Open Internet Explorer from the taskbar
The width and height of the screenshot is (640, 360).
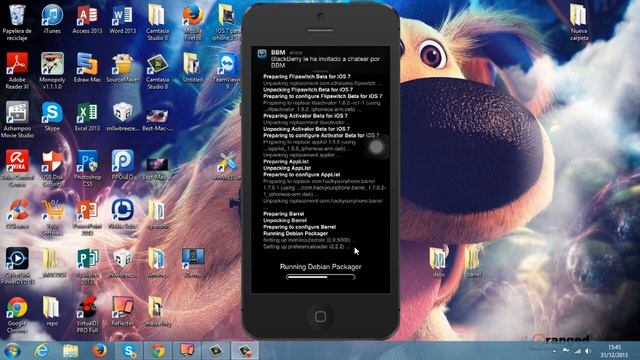click(41, 351)
